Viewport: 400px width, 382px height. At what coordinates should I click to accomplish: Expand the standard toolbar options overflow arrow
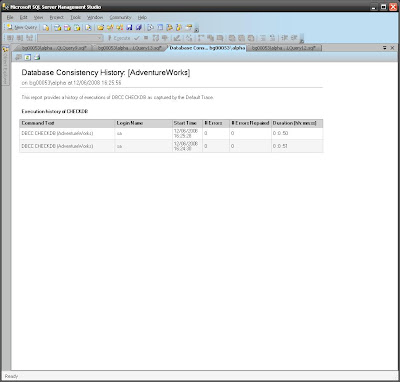pos(197,29)
